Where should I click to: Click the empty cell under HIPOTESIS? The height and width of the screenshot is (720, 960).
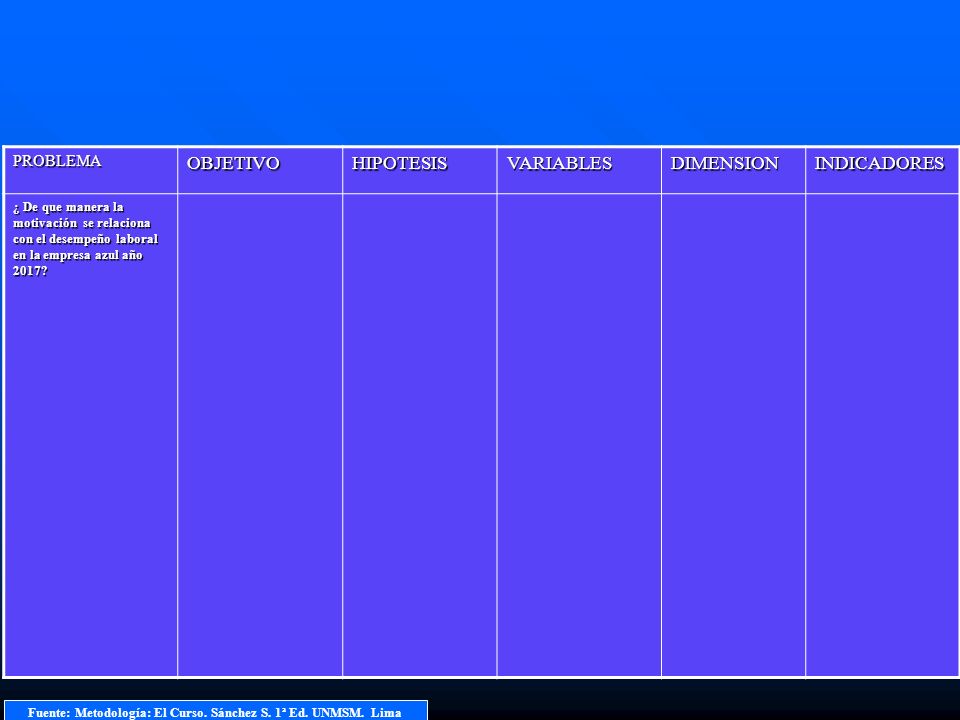click(419, 435)
